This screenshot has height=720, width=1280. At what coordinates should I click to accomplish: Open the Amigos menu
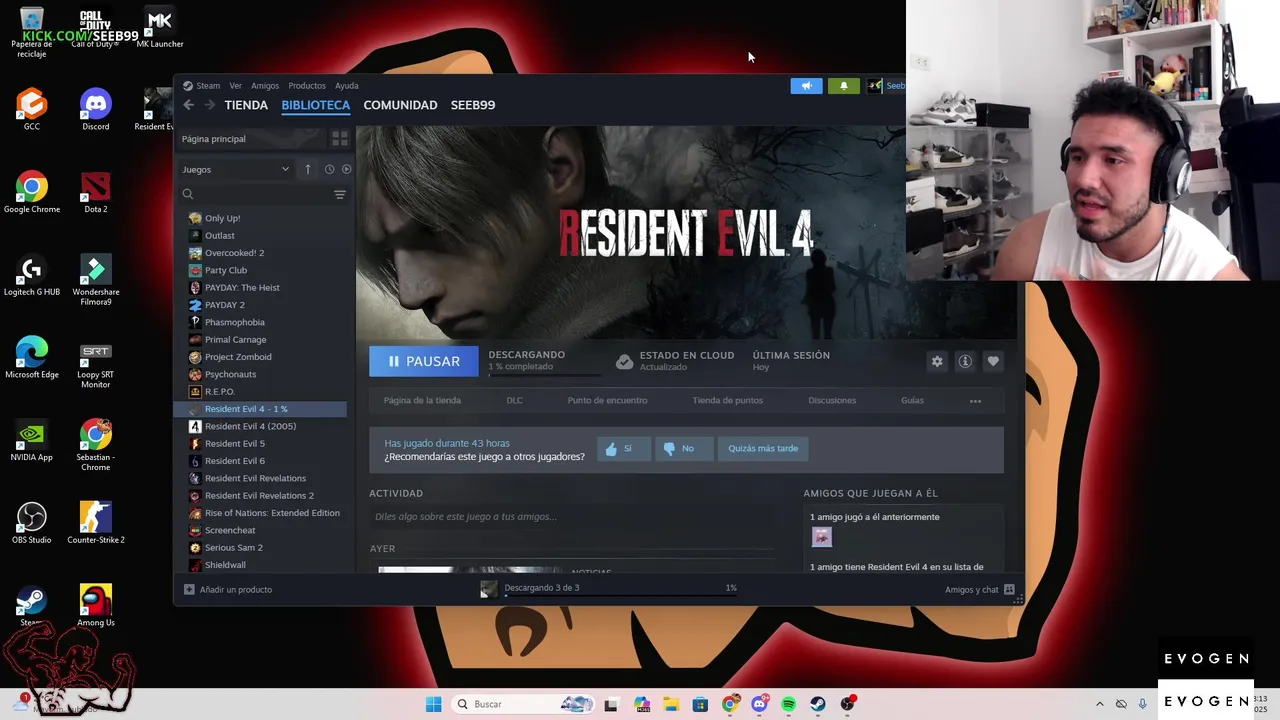(x=265, y=86)
